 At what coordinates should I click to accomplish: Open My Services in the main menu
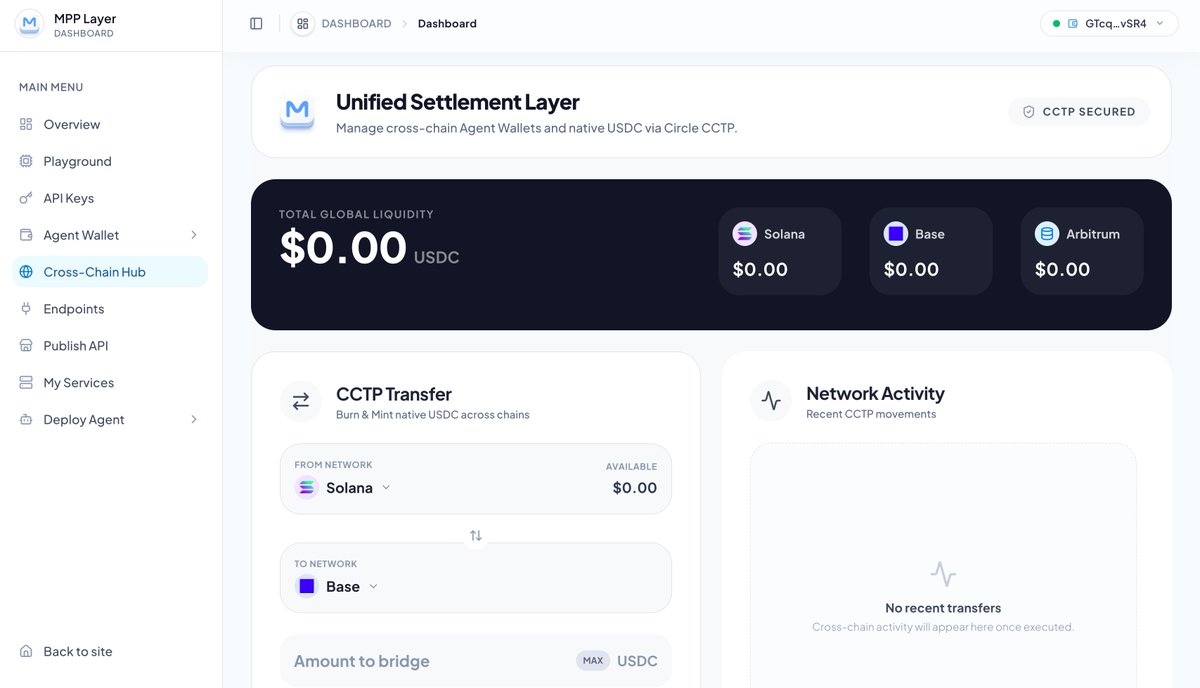[x=110, y=383]
